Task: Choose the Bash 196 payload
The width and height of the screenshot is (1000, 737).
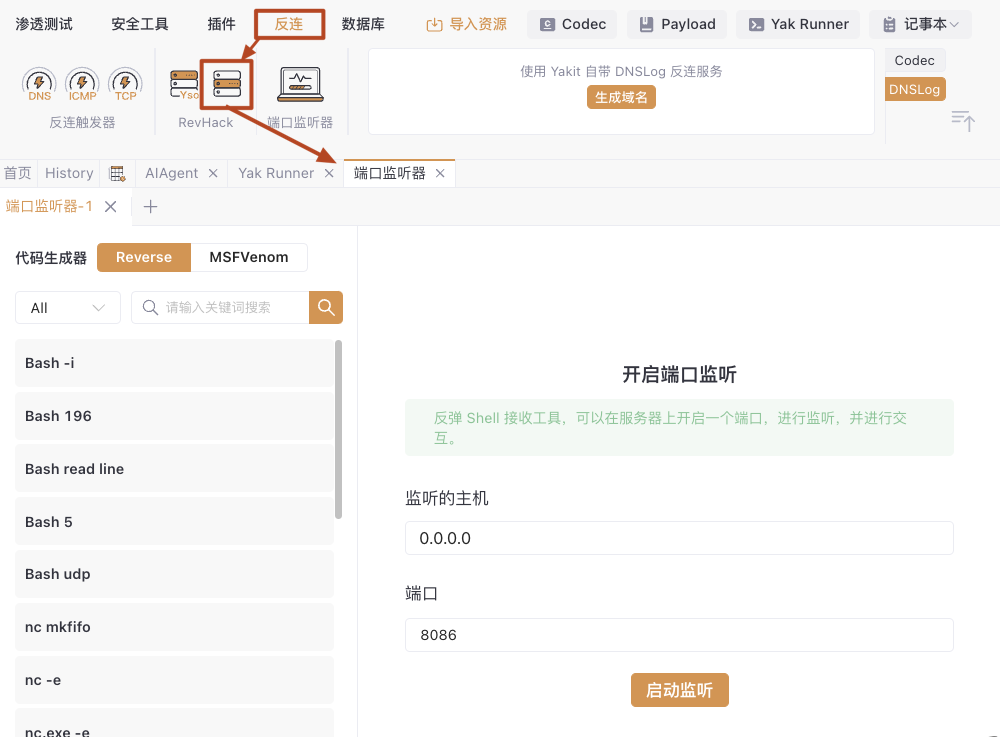Action: tap(174, 416)
